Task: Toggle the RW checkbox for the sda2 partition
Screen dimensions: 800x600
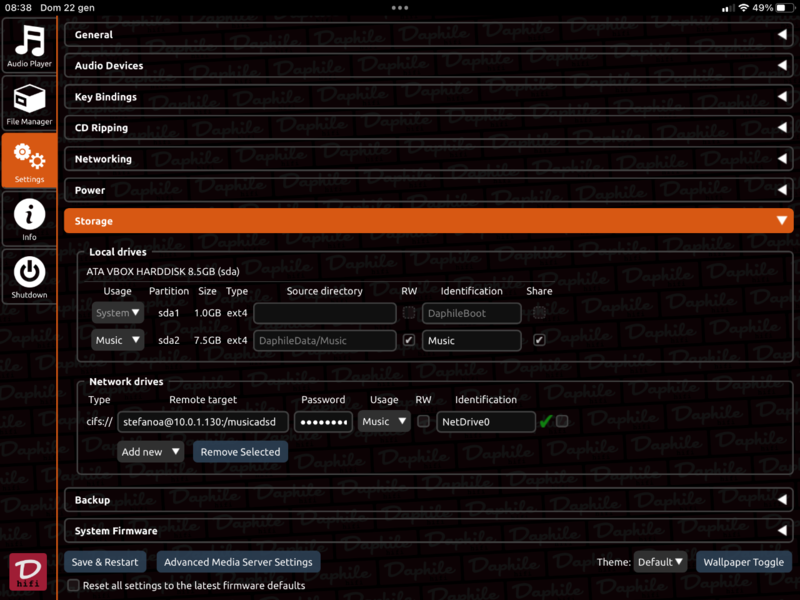Action: pos(408,340)
